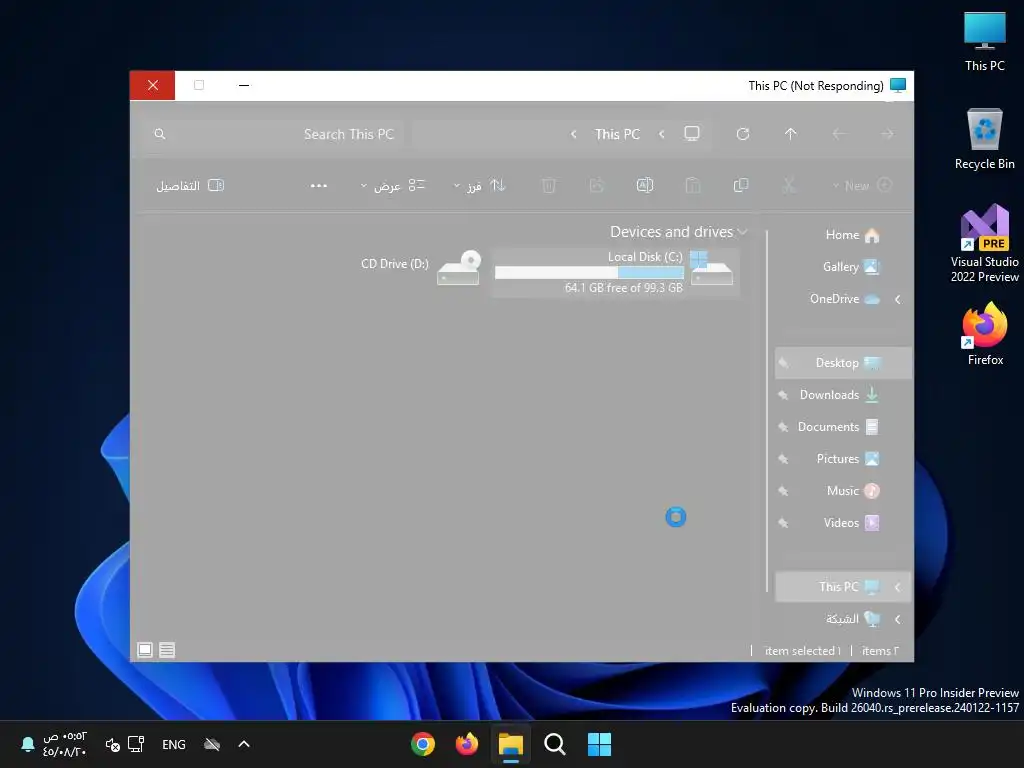The width and height of the screenshot is (1024, 768).
Task: Click chevron between monitor and This PC breadcrumb
Action: 662,134
